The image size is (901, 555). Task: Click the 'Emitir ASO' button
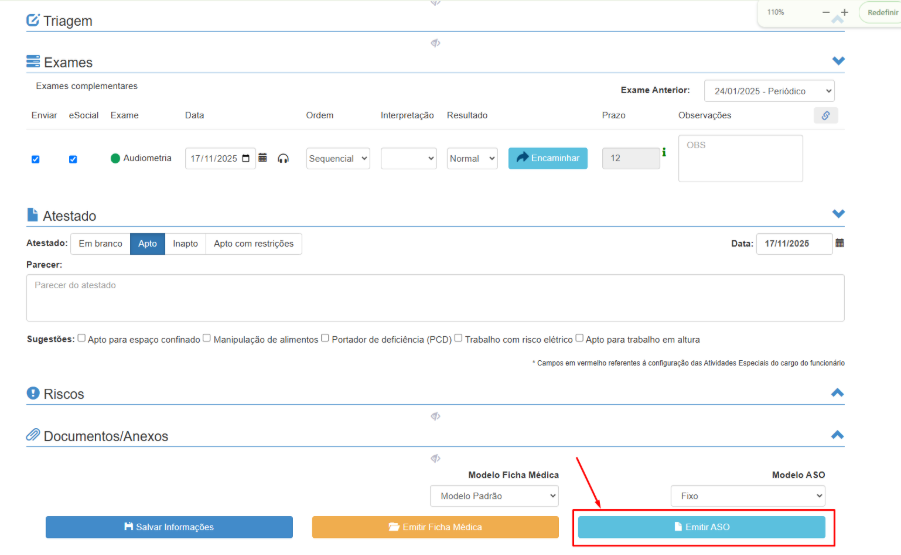[x=701, y=527]
